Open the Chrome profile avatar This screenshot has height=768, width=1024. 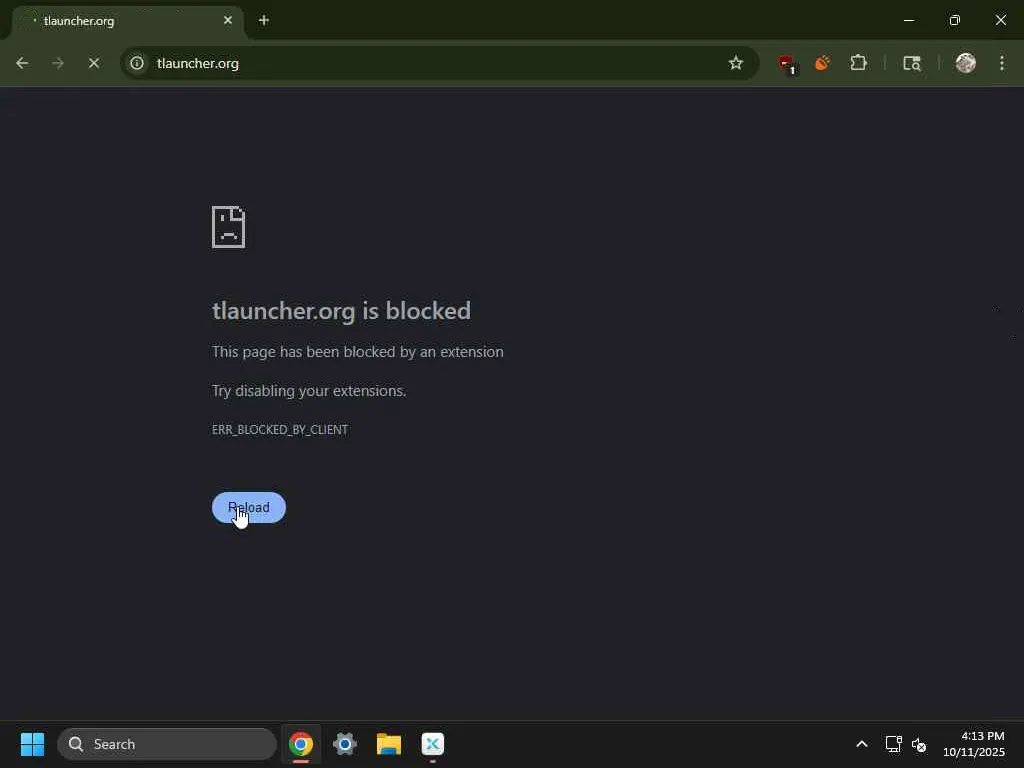965,63
